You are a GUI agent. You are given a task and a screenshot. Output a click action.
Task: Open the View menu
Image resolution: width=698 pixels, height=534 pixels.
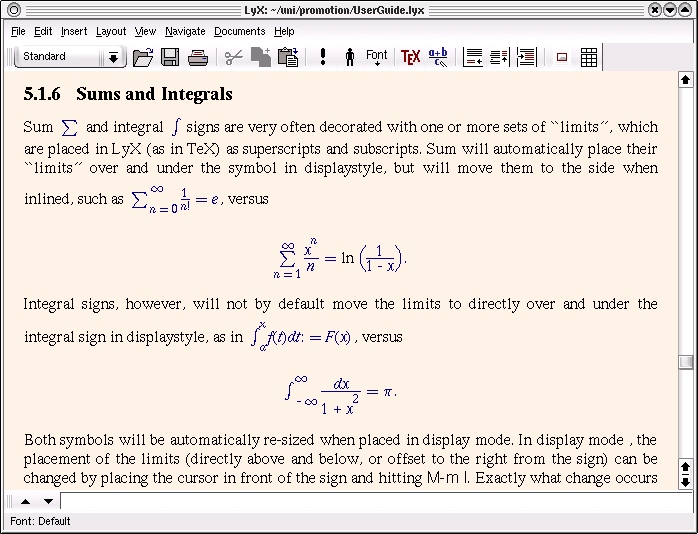click(145, 32)
